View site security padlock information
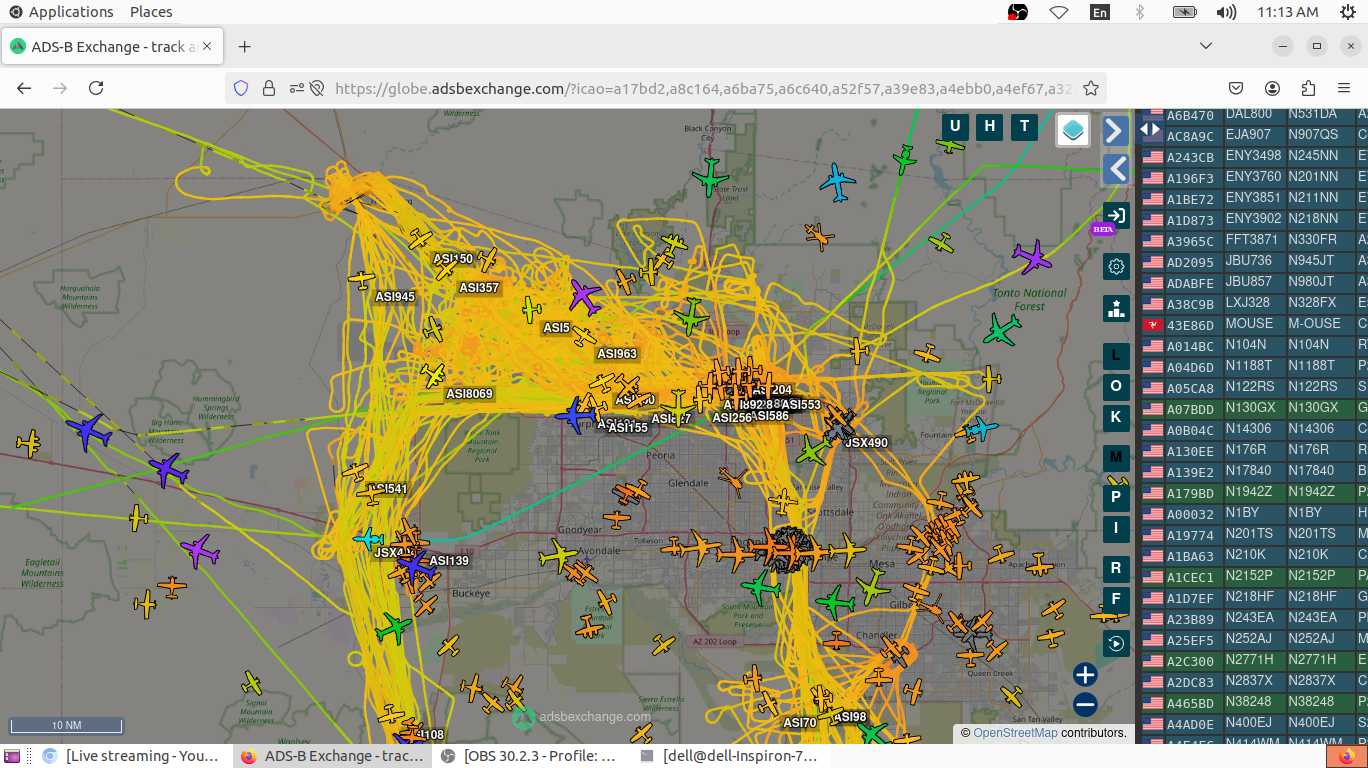The image size is (1368, 768). point(269,88)
